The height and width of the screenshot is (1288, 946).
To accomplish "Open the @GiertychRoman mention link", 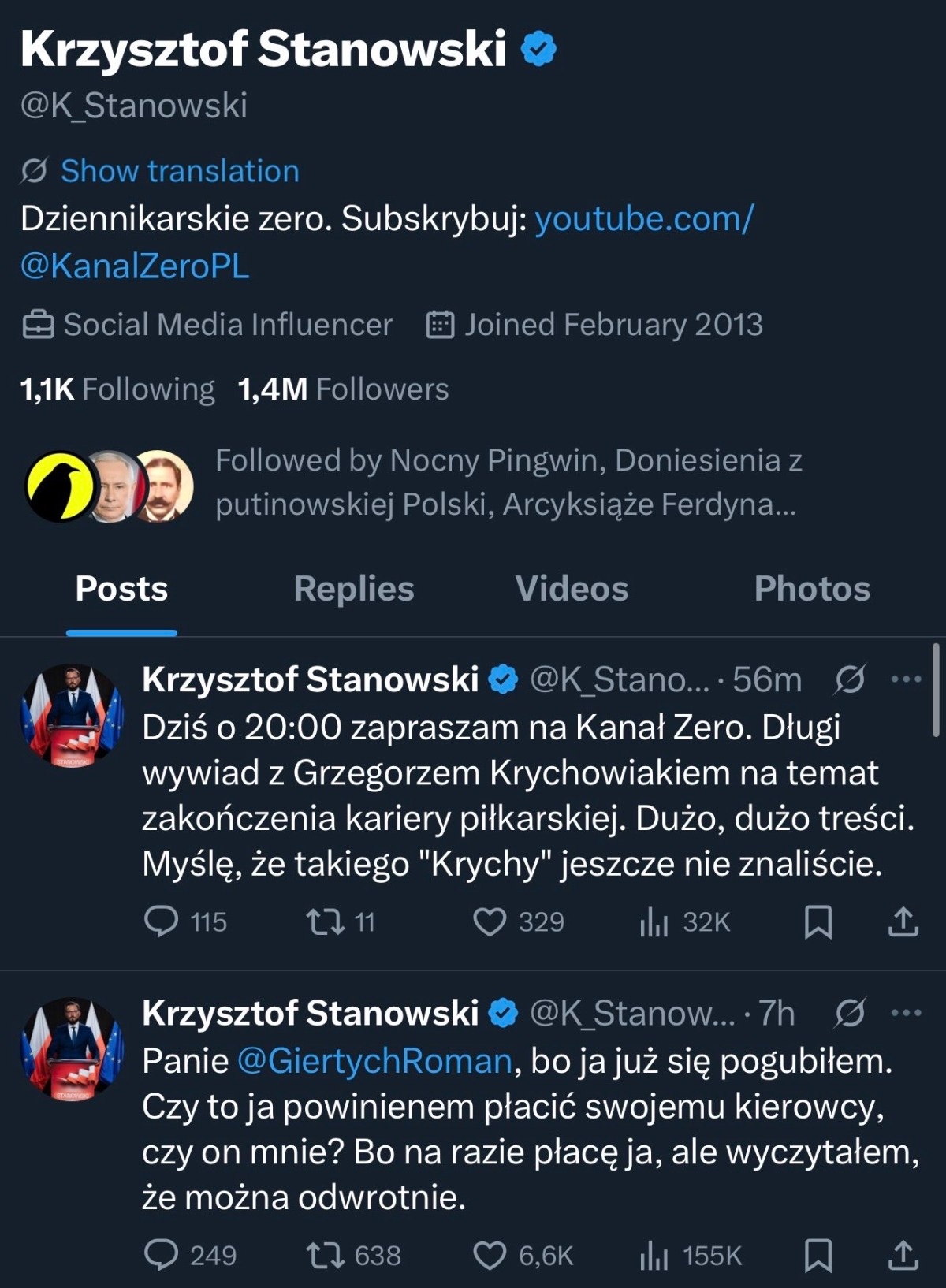I will tap(374, 1061).
